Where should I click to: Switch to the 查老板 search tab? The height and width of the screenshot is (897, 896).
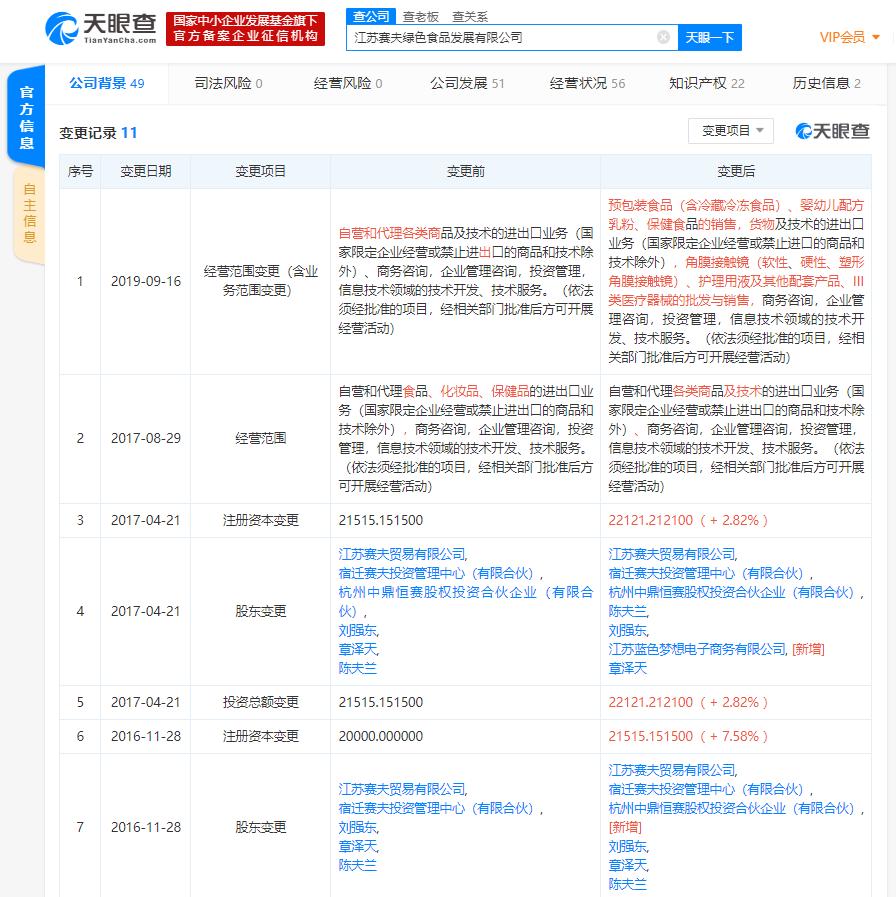coord(421,17)
